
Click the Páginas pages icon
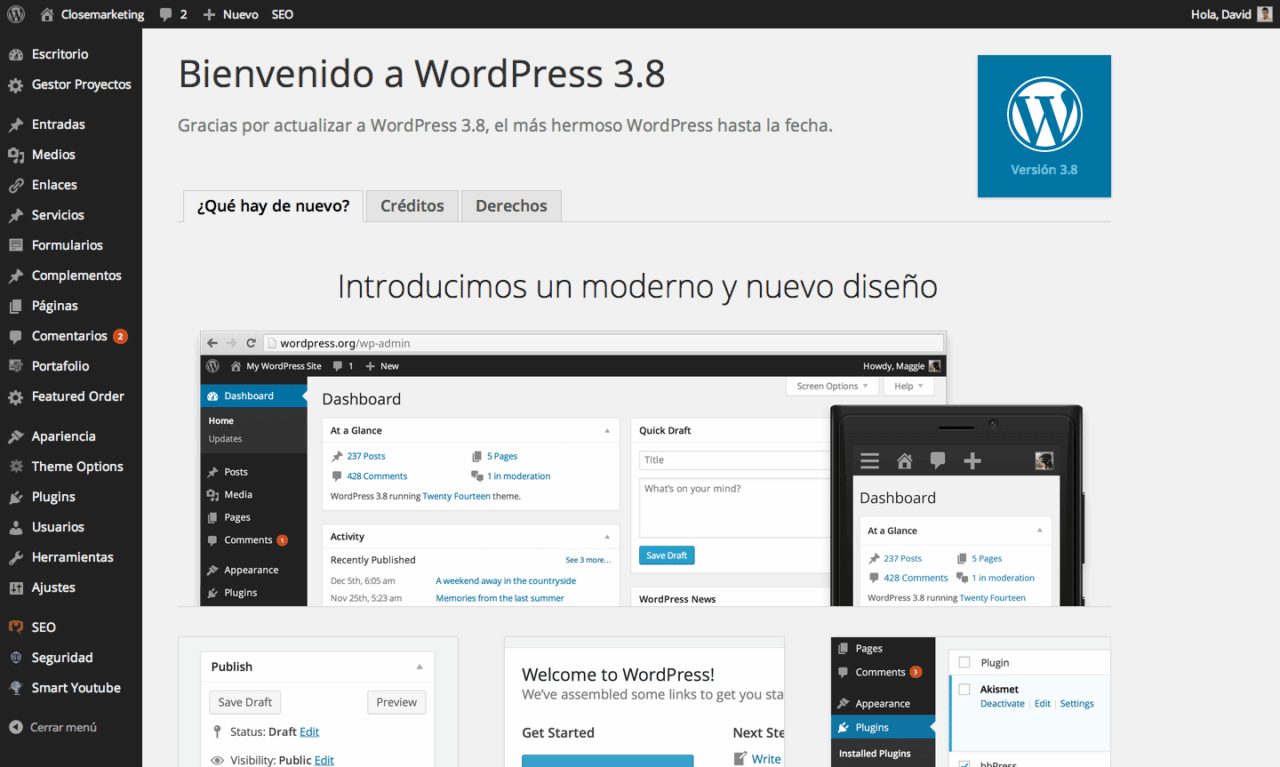tap(15, 306)
